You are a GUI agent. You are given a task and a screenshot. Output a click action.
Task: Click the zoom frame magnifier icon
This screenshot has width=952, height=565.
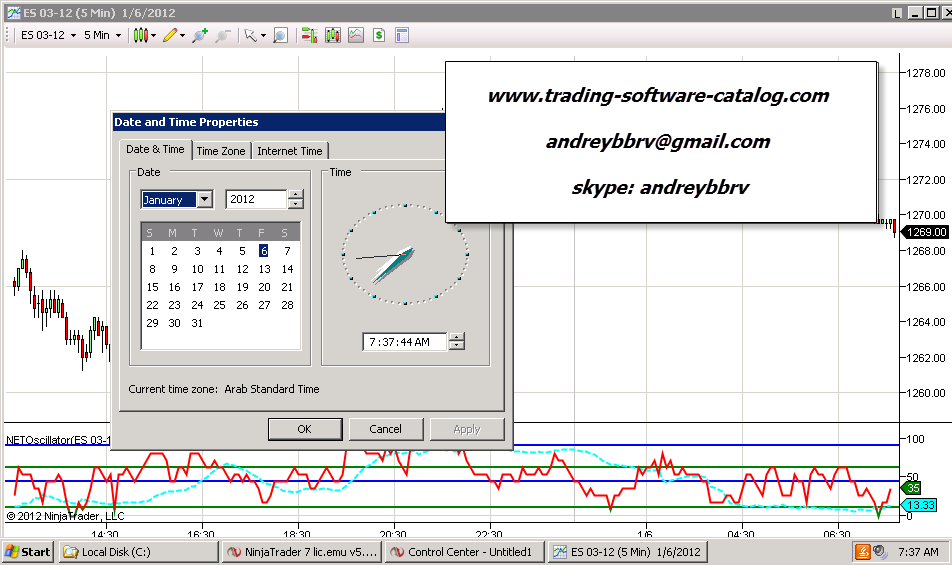280,35
